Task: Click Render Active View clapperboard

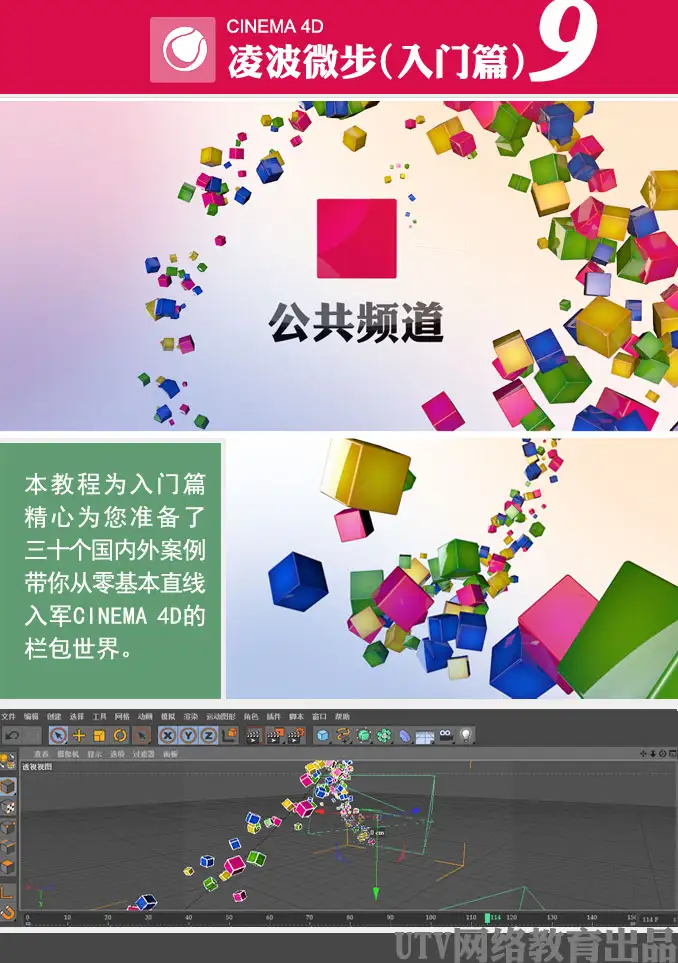Action: point(254,735)
